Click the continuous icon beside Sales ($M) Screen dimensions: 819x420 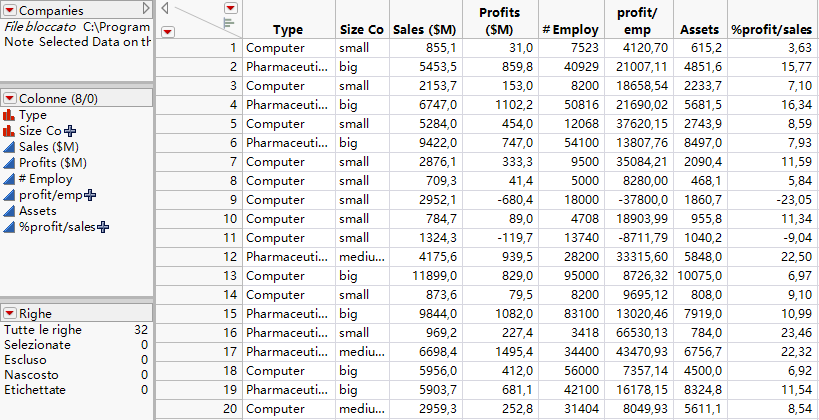click(x=10, y=147)
